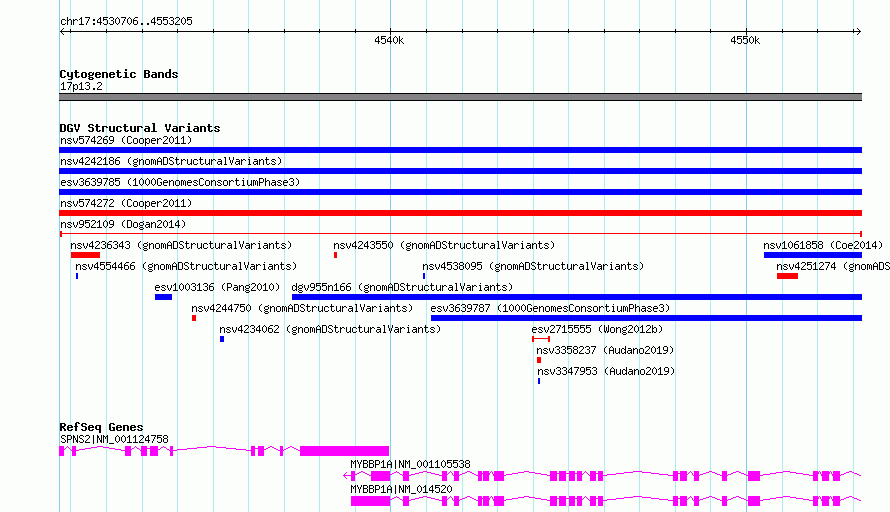Click the nsv574269 (Cooper2011) blue variant bar
The width and height of the screenshot is (890, 512).
point(460,150)
